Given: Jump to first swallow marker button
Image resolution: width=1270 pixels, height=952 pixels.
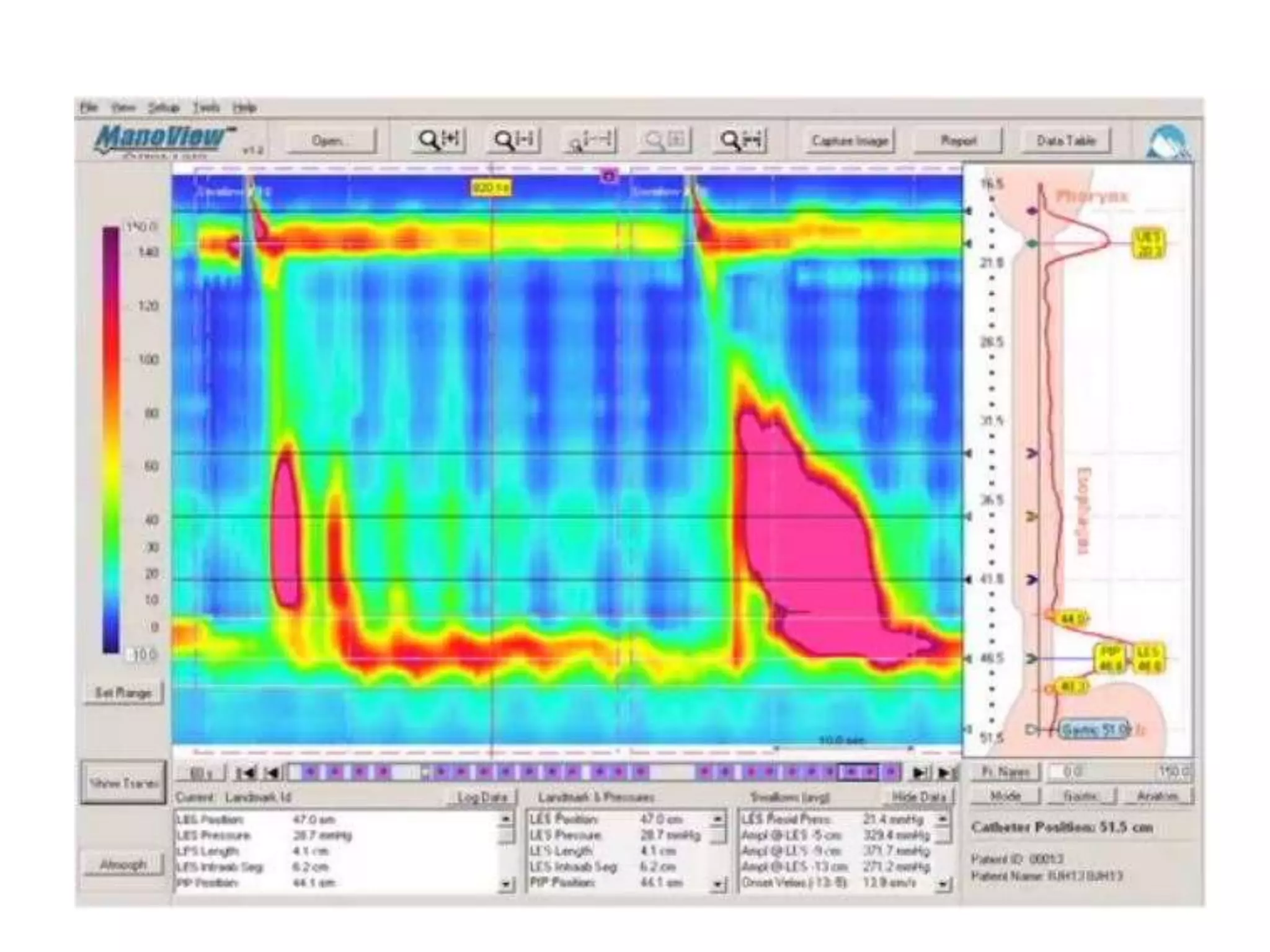Looking at the screenshot, I should tap(246, 772).
